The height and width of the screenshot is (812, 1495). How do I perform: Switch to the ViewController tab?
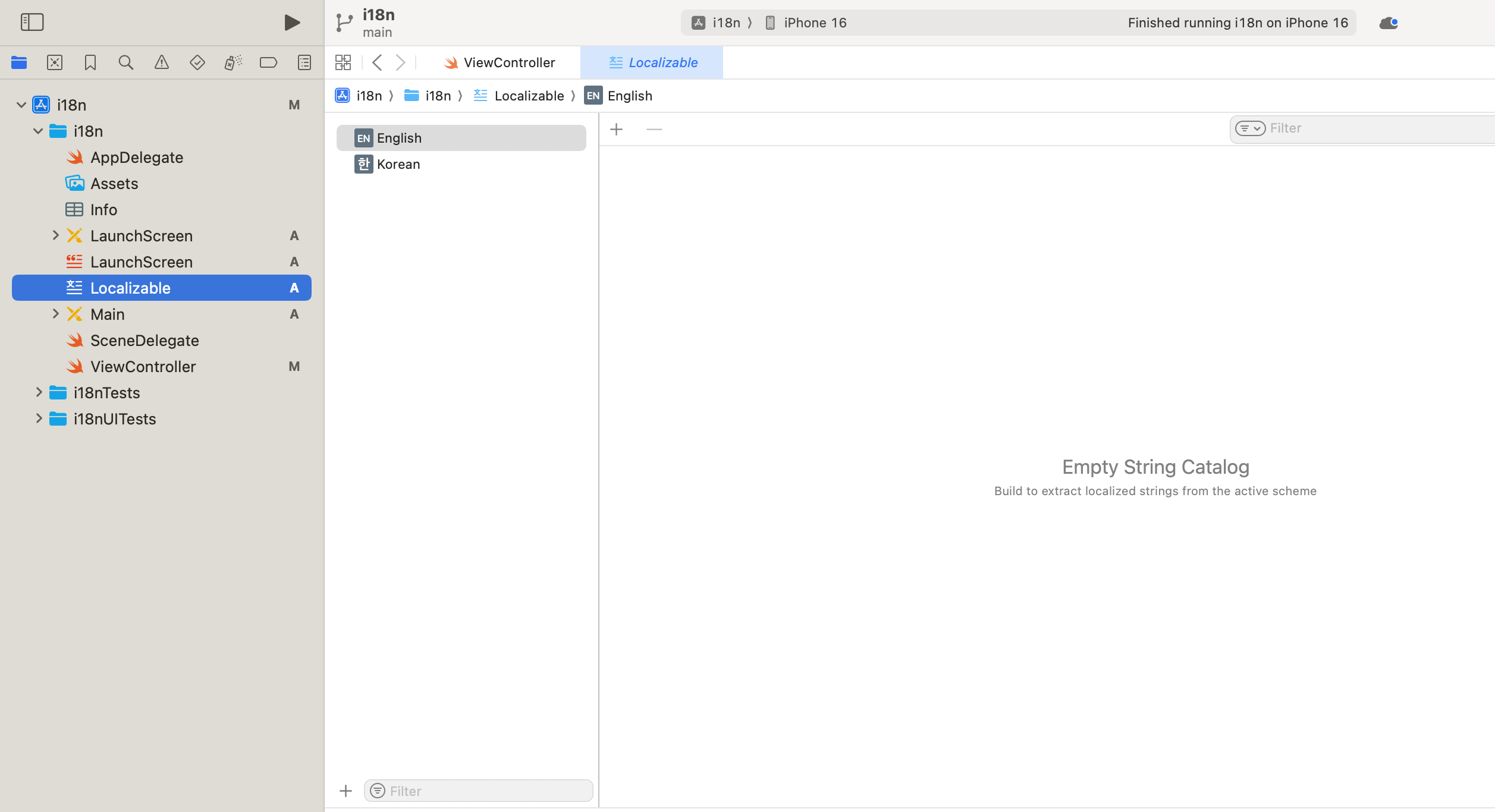point(500,62)
